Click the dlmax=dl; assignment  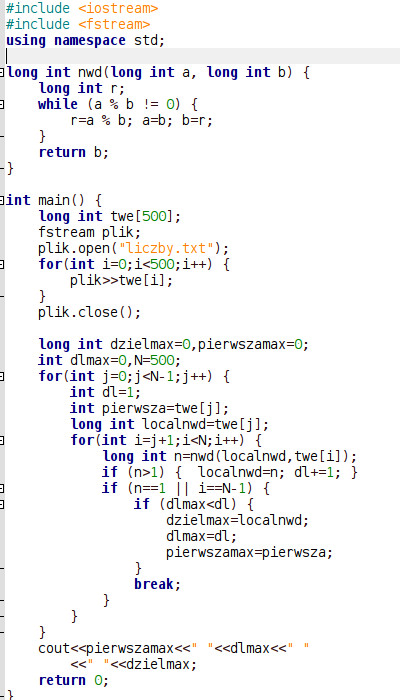[201, 537]
